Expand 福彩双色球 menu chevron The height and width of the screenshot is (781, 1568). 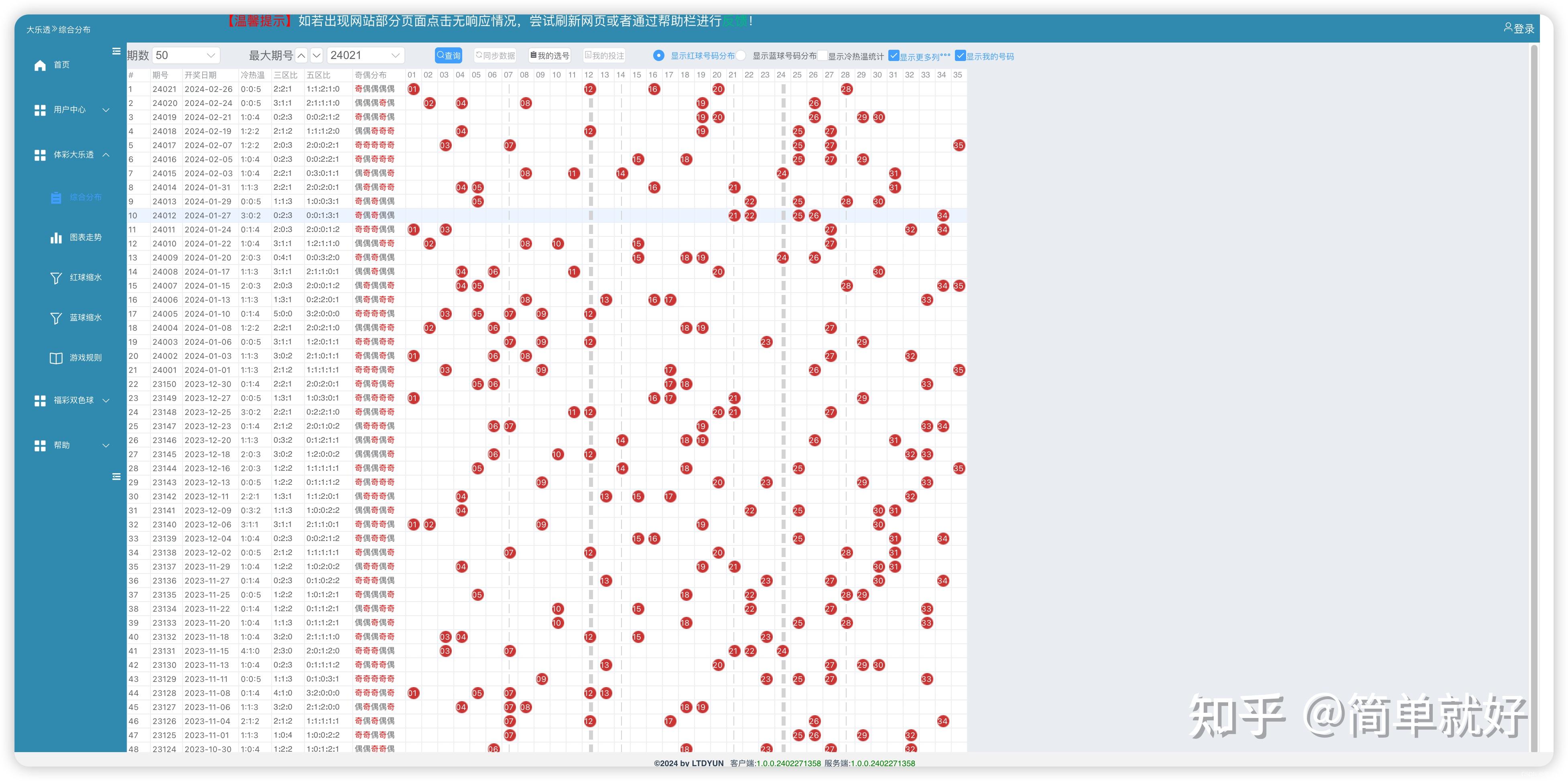pos(106,401)
